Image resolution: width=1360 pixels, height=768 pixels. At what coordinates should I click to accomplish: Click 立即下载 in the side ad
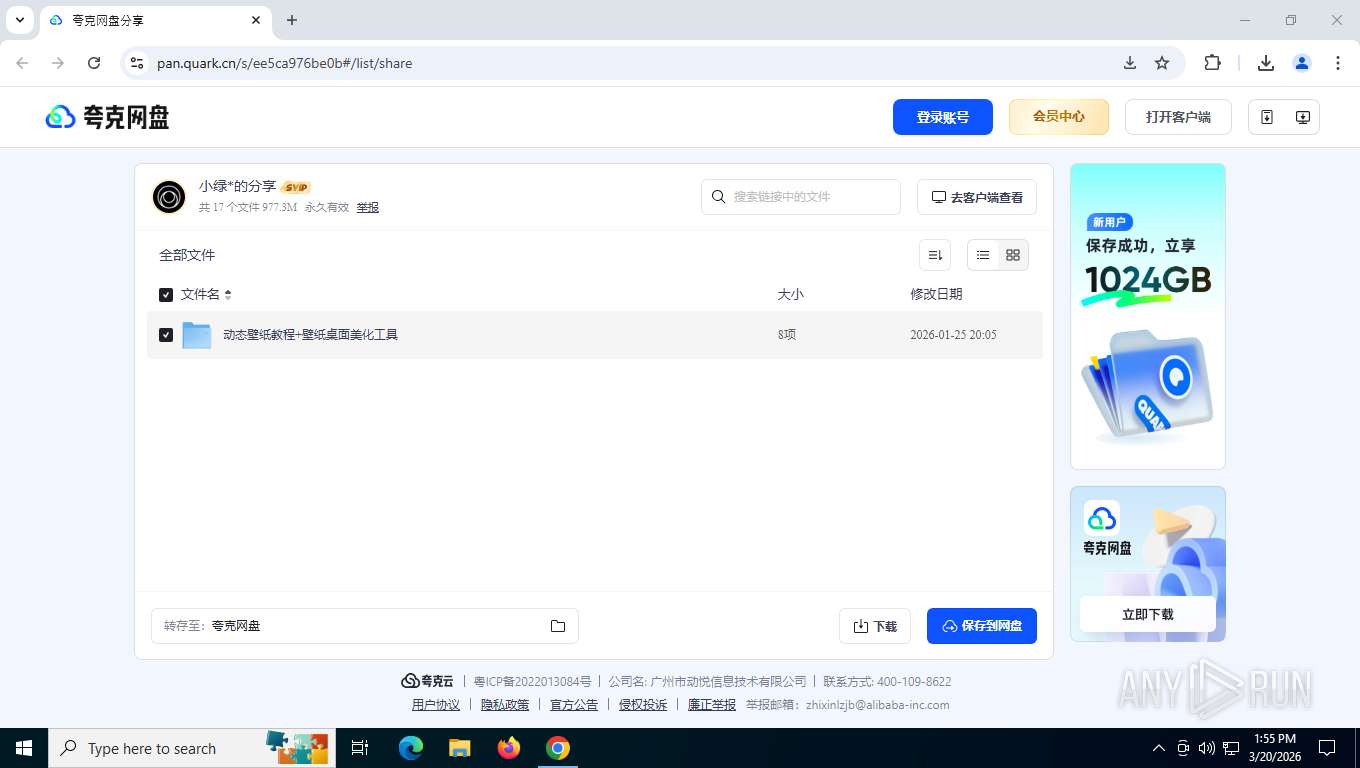(x=1148, y=615)
